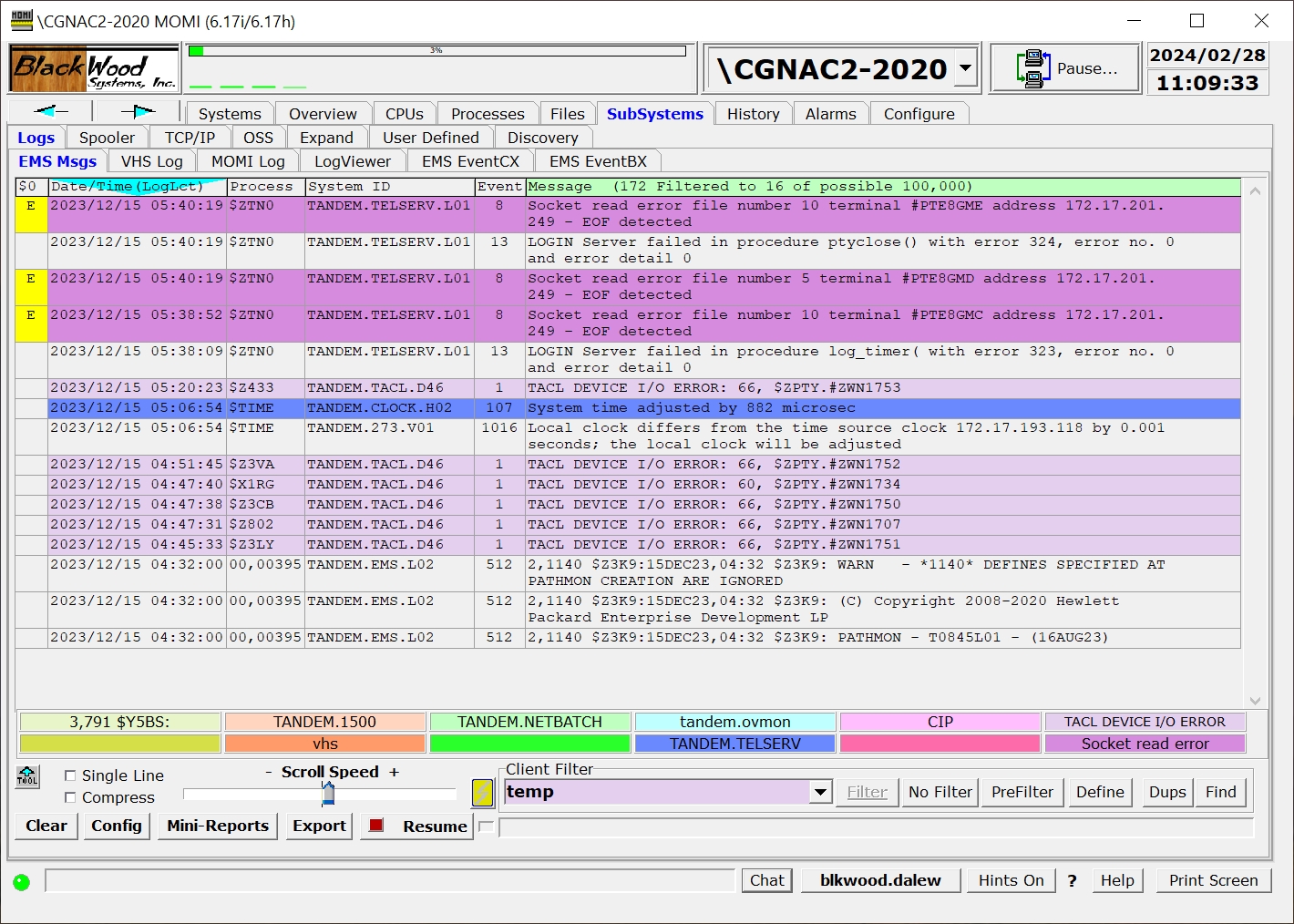Open the Configure tab

(919, 114)
